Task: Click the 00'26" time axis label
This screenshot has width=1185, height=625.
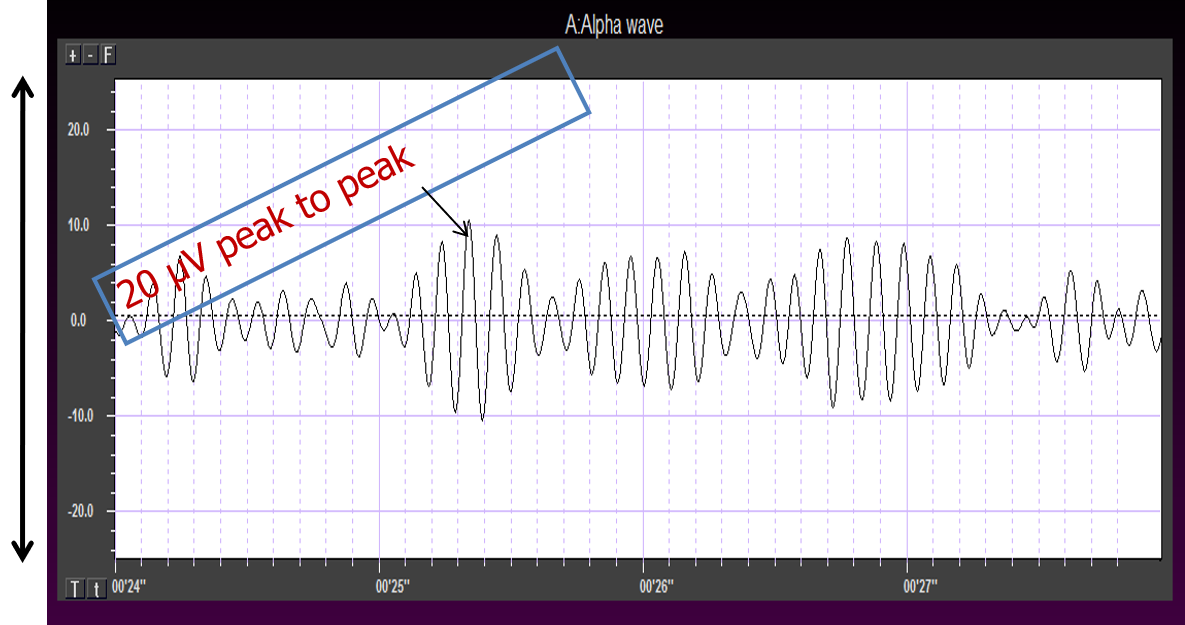Action: [x=655, y=585]
